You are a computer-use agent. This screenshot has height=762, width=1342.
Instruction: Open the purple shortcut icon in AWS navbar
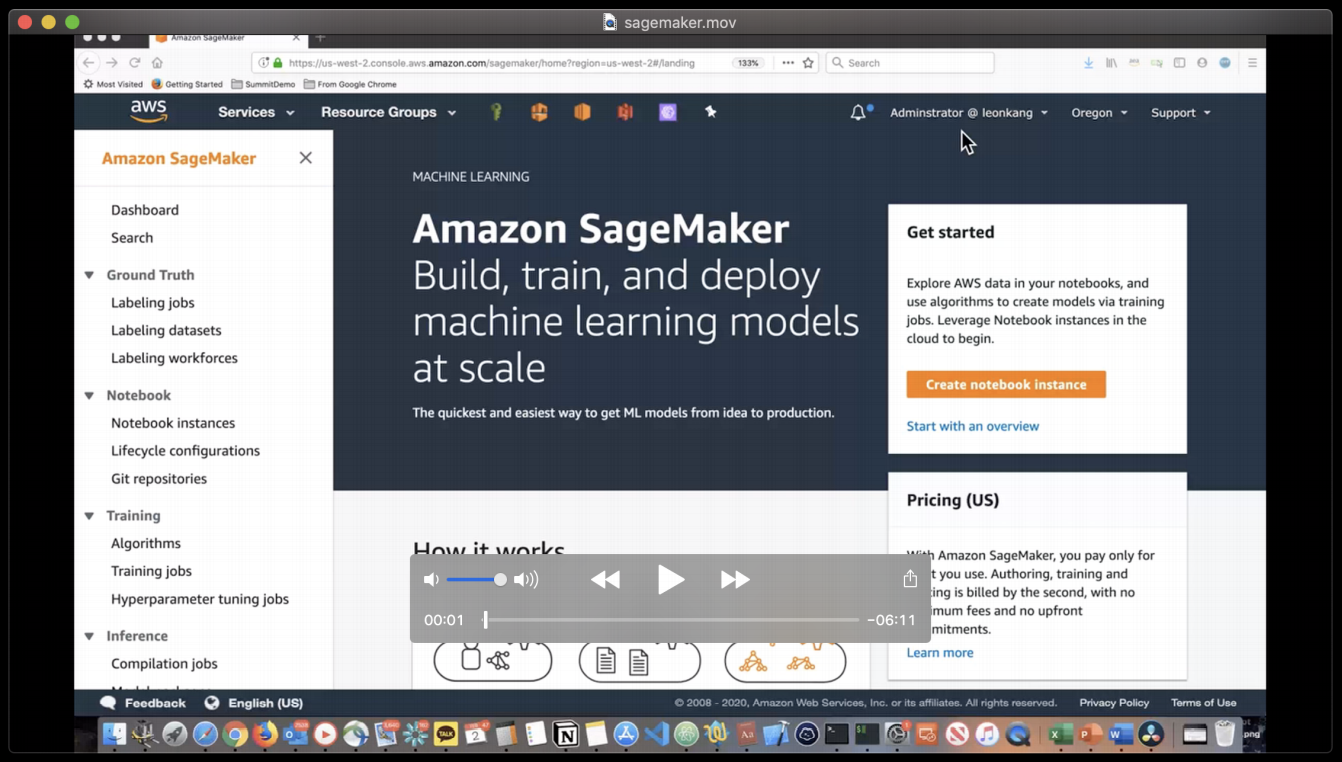[668, 112]
